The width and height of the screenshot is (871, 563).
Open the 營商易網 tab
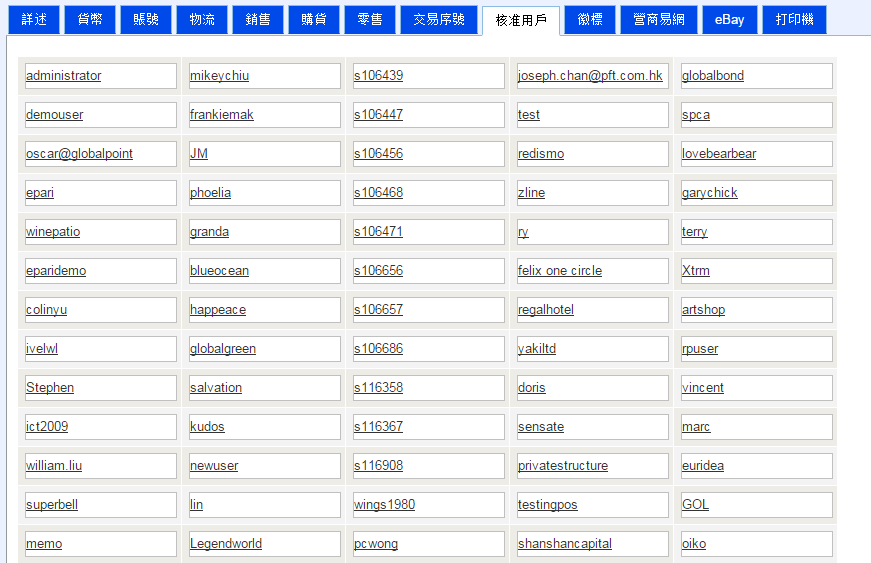(659, 19)
